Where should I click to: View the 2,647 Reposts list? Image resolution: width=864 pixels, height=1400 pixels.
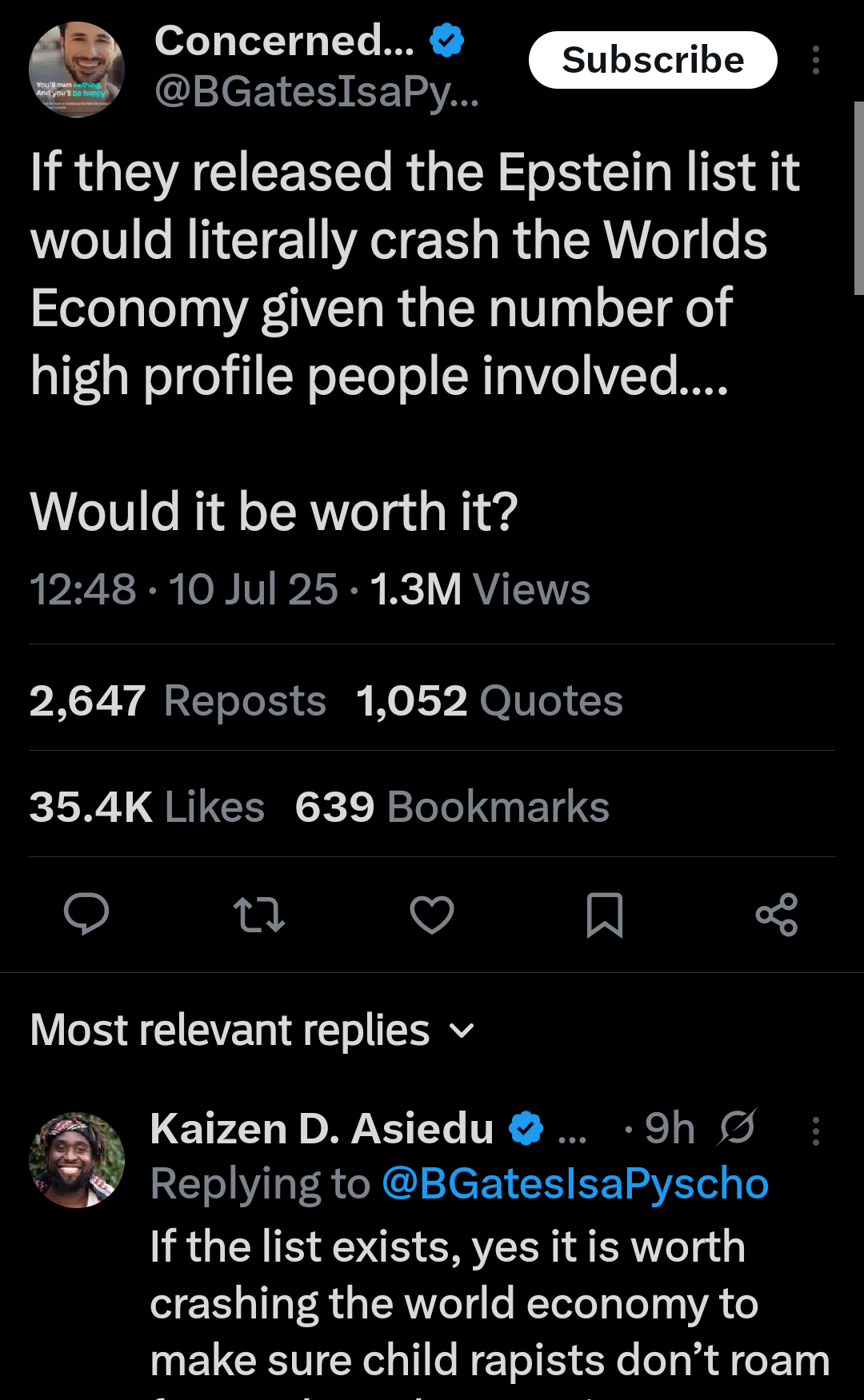(178, 700)
